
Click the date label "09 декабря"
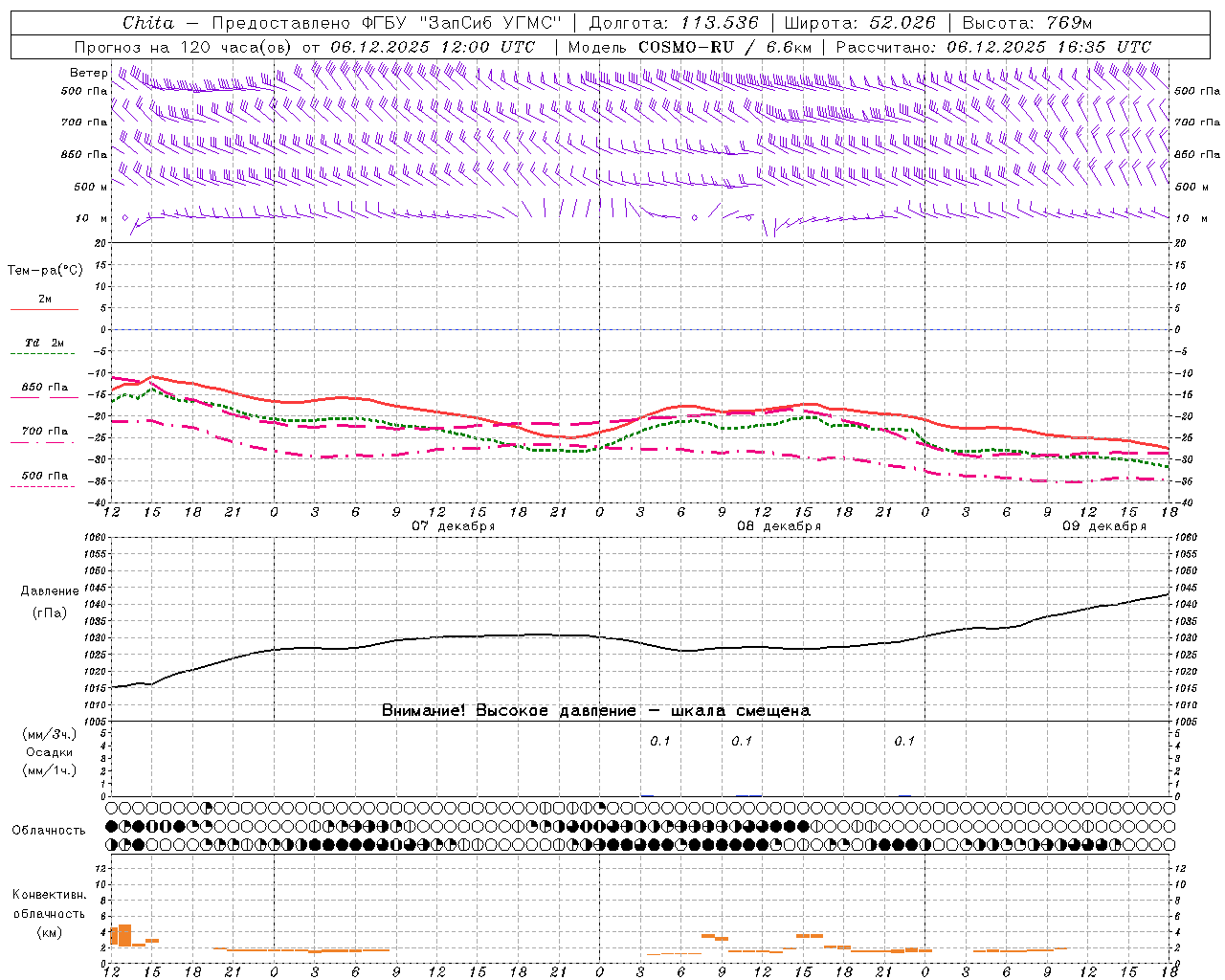1104,526
